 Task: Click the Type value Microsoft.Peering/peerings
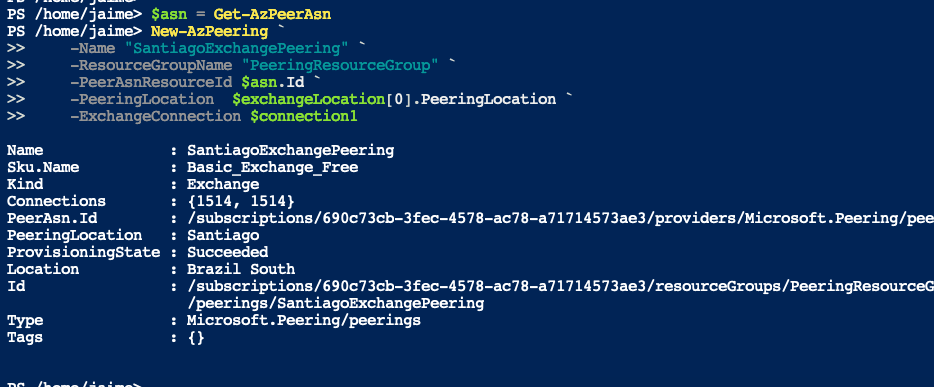(x=304, y=320)
